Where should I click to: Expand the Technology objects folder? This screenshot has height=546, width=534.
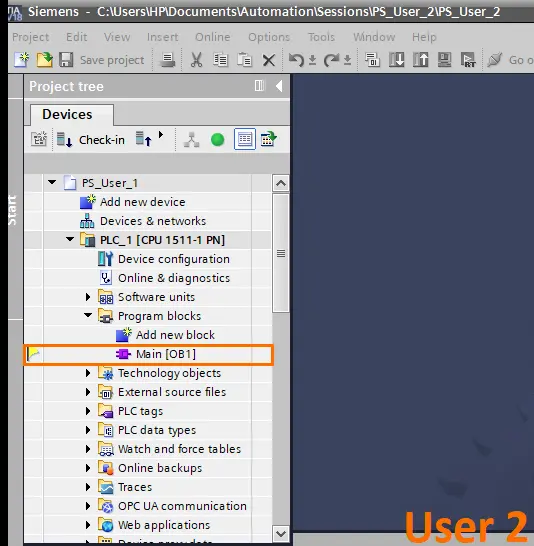[88, 373]
